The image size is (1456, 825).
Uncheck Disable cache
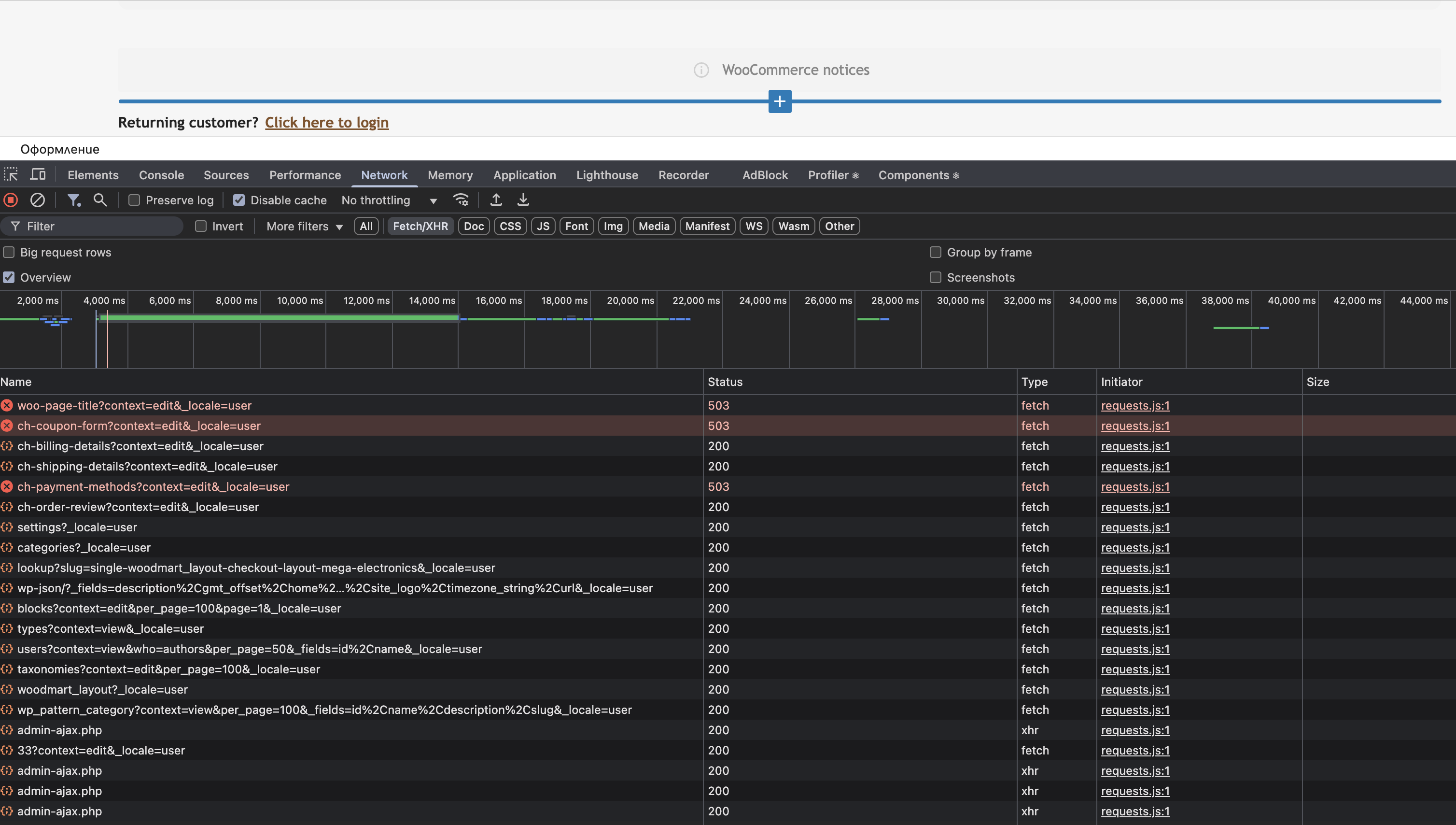point(239,200)
